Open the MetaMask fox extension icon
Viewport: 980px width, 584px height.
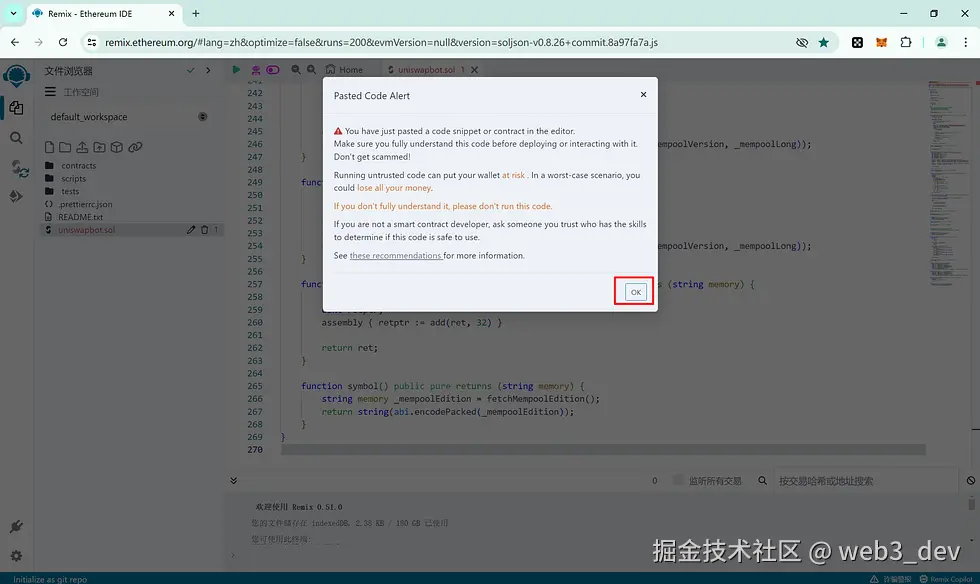[881, 43]
